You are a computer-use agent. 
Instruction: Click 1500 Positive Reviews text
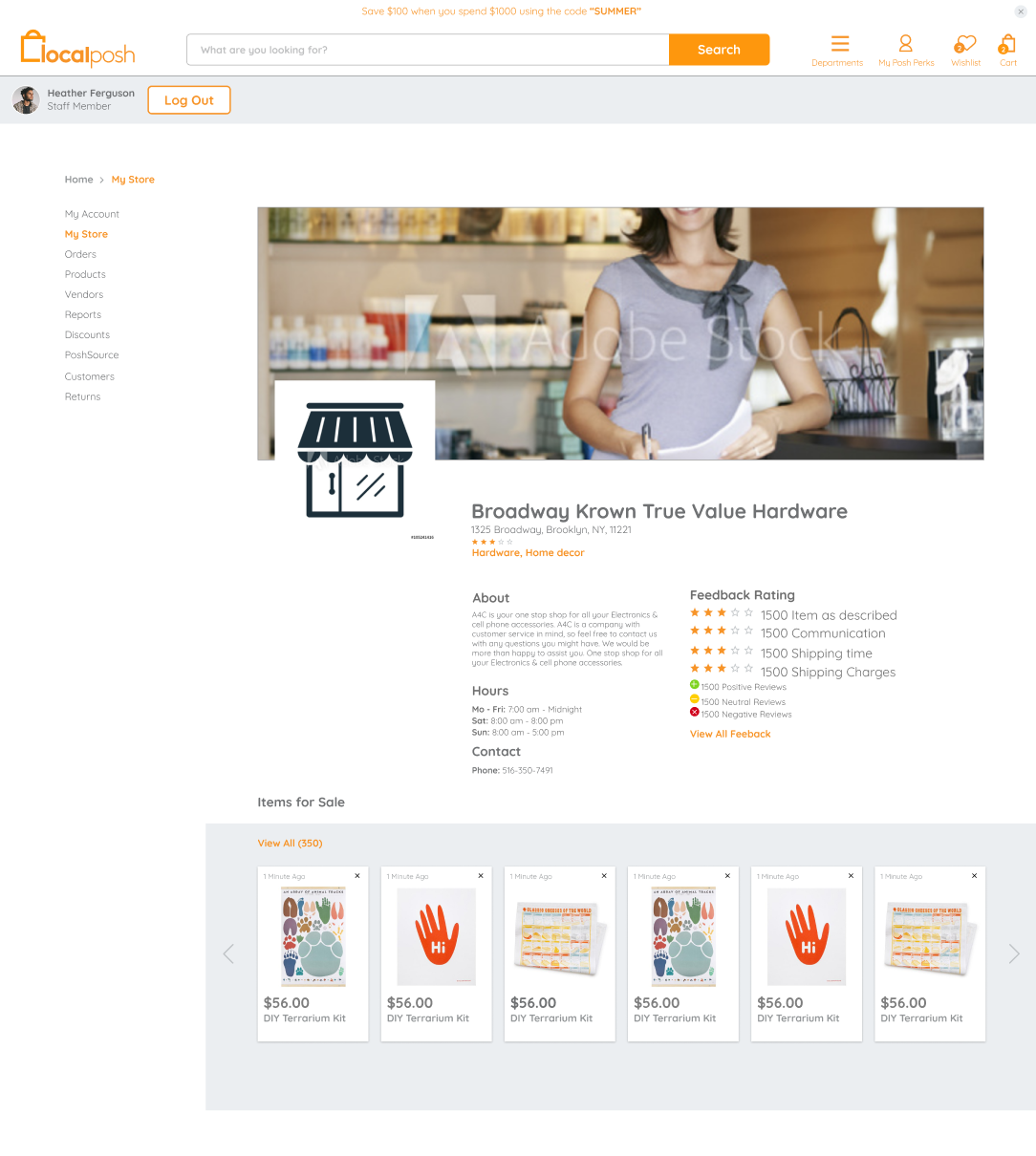pos(744,687)
